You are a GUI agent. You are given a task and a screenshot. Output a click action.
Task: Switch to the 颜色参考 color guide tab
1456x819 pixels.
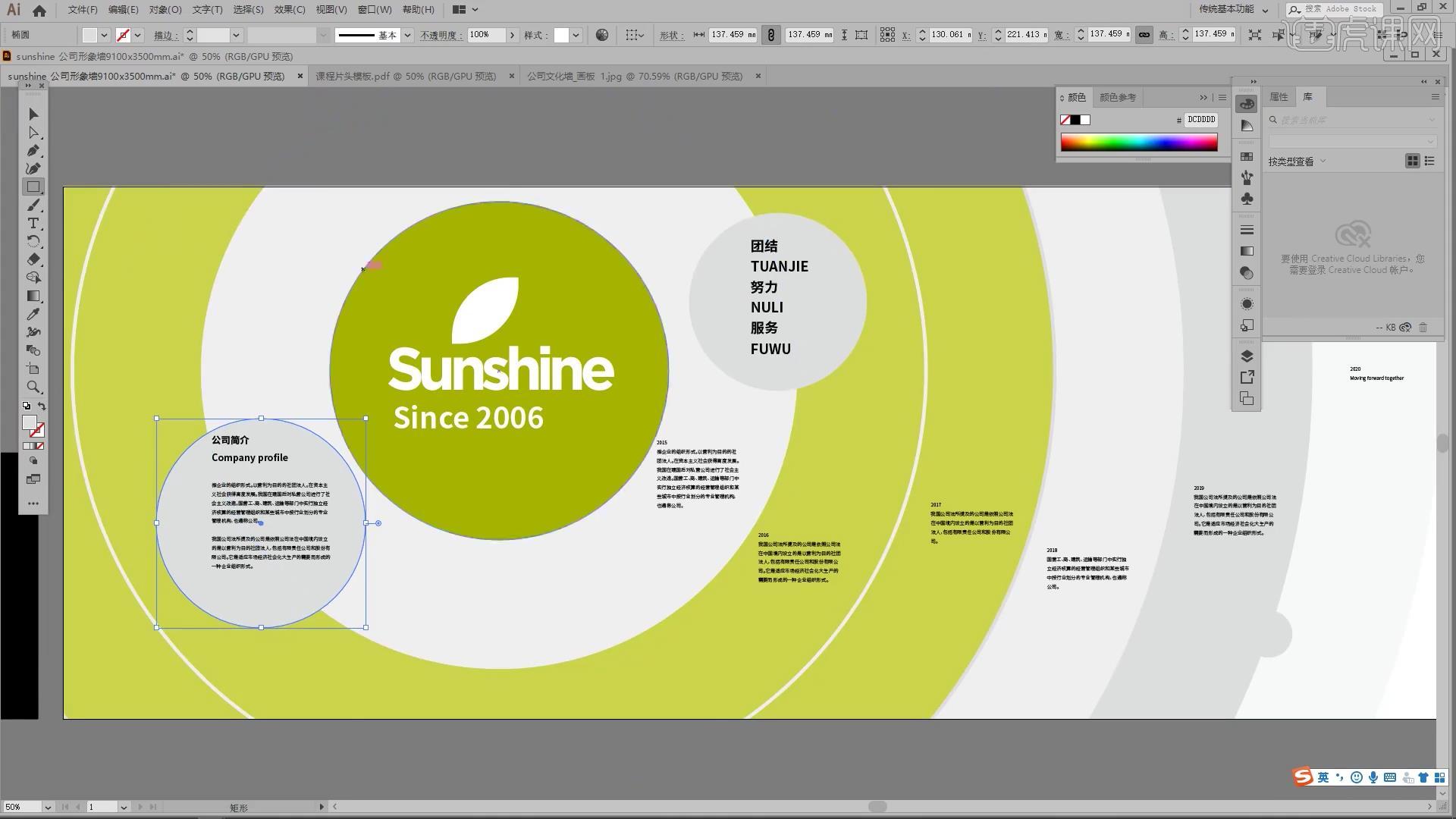coord(1117,97)
